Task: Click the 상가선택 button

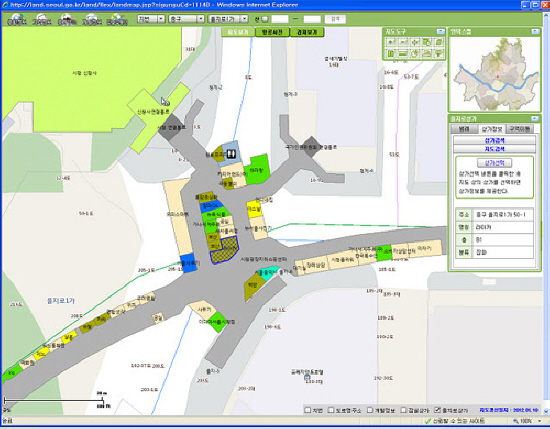Action: [x=494, y=163]
